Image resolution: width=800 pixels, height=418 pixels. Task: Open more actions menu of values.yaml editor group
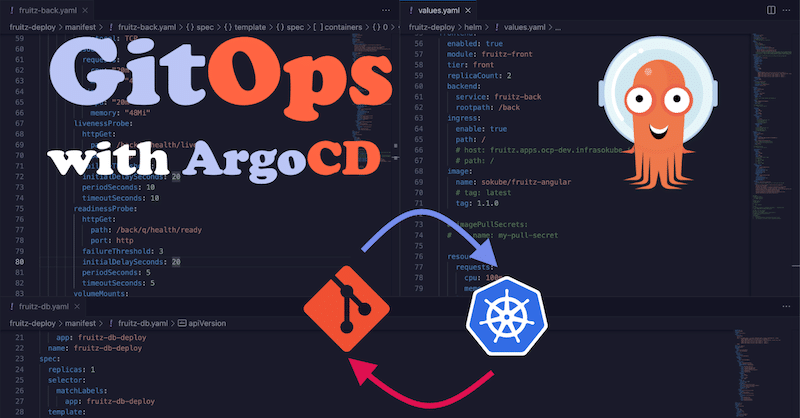click(787, 10)
